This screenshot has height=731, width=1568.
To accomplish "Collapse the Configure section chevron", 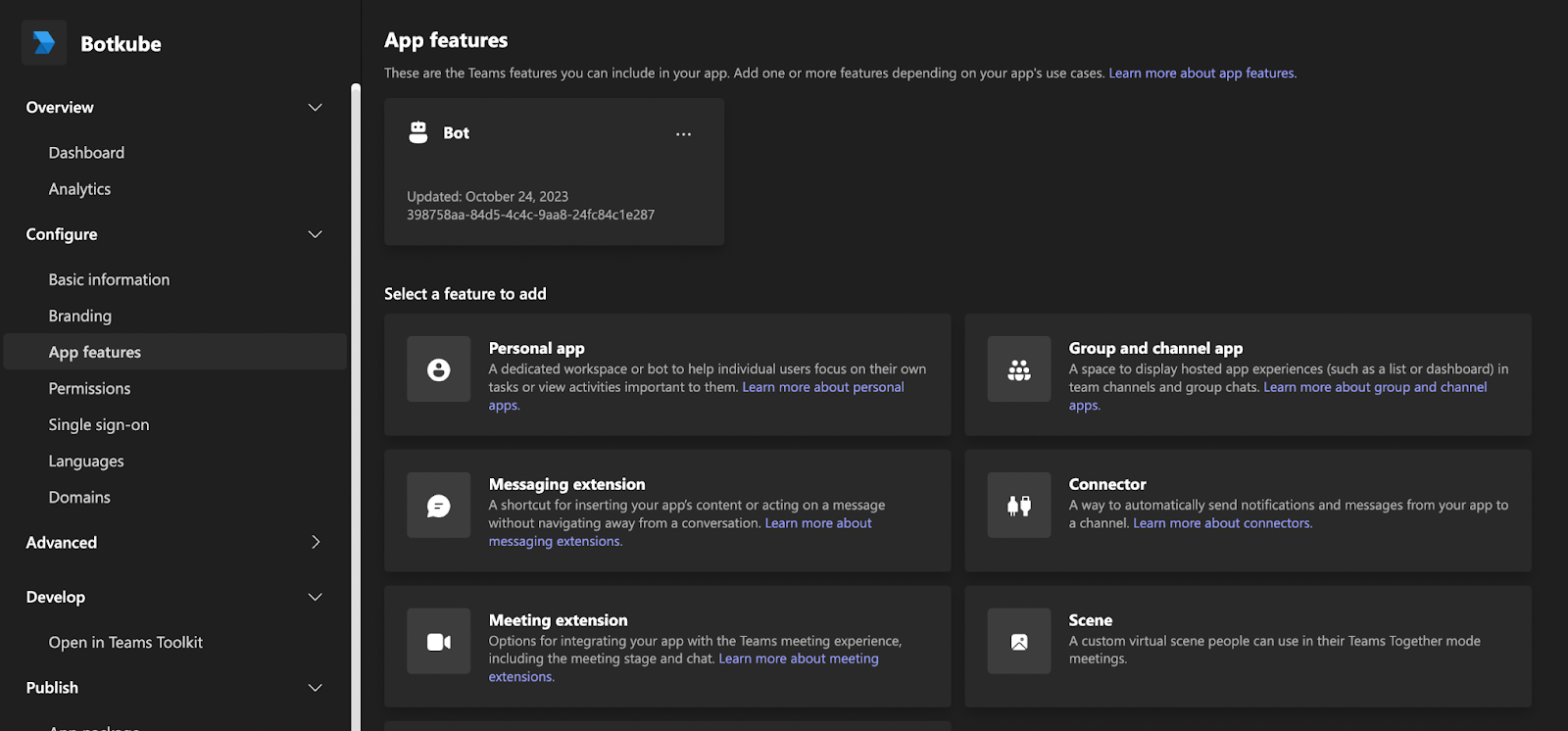I will click(316, 234).
